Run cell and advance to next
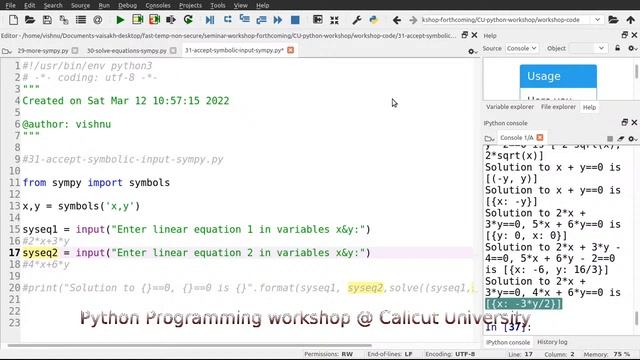The width and height of the screenshot is (640, 360). tap(154, 20)
